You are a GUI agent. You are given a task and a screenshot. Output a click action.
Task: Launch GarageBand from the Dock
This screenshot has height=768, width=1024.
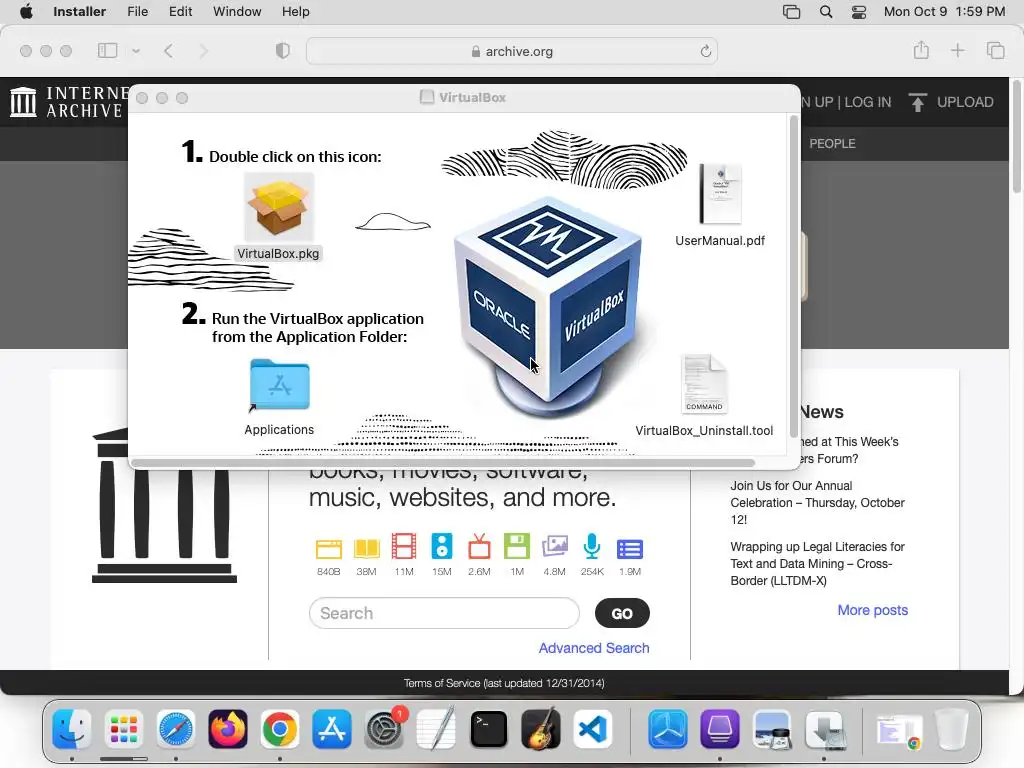(541, 729)
